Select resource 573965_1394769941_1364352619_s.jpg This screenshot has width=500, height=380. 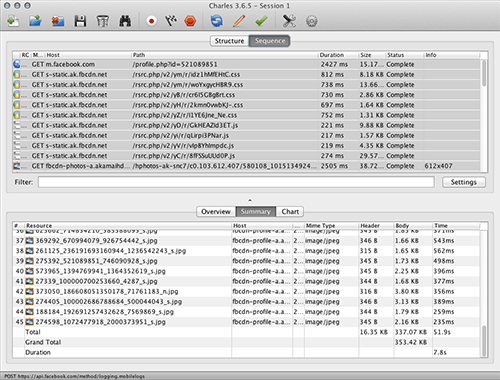pyautogui.click(x=247, y=271)
